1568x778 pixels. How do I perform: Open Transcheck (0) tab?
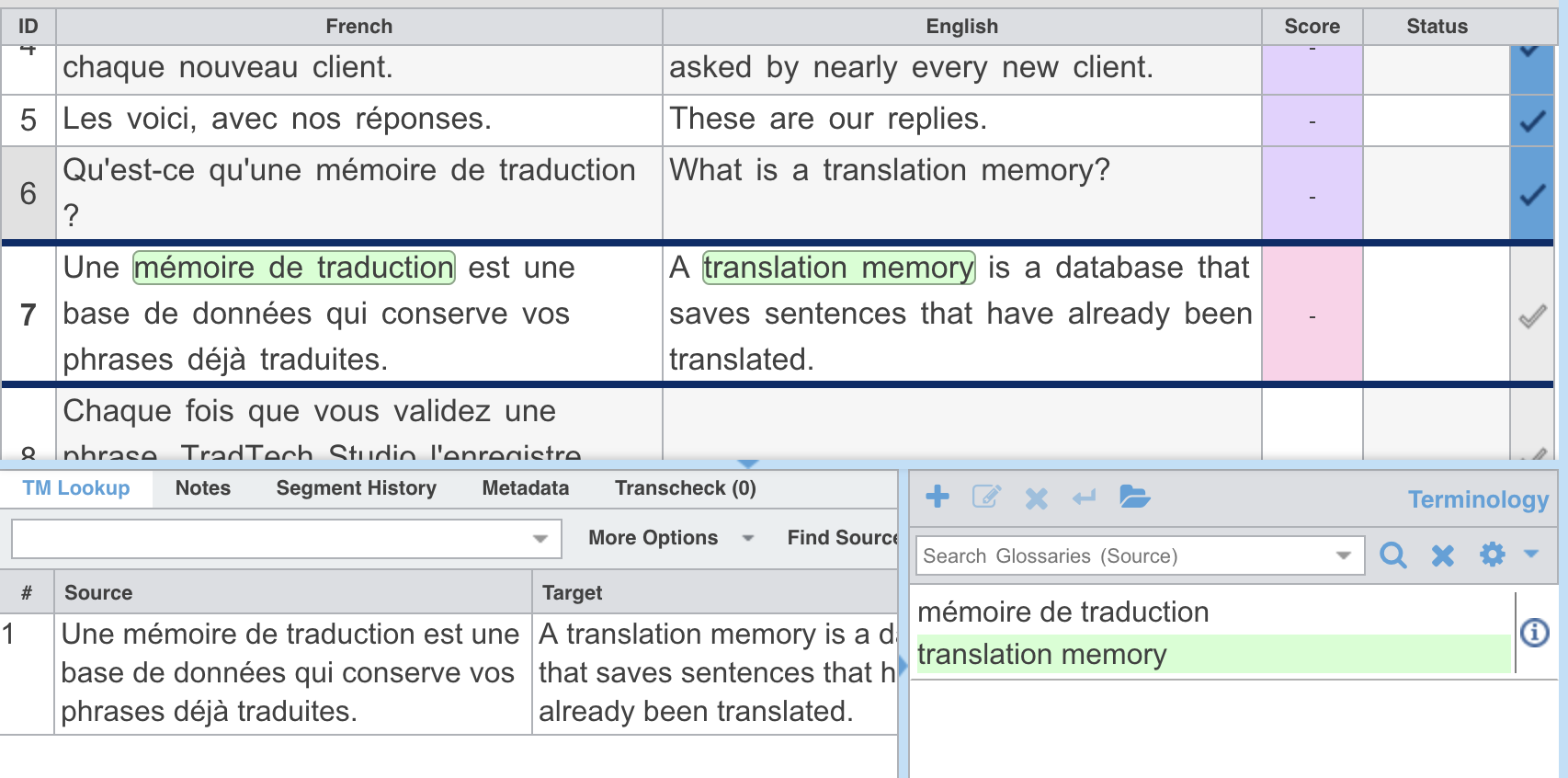pos(686,488)
